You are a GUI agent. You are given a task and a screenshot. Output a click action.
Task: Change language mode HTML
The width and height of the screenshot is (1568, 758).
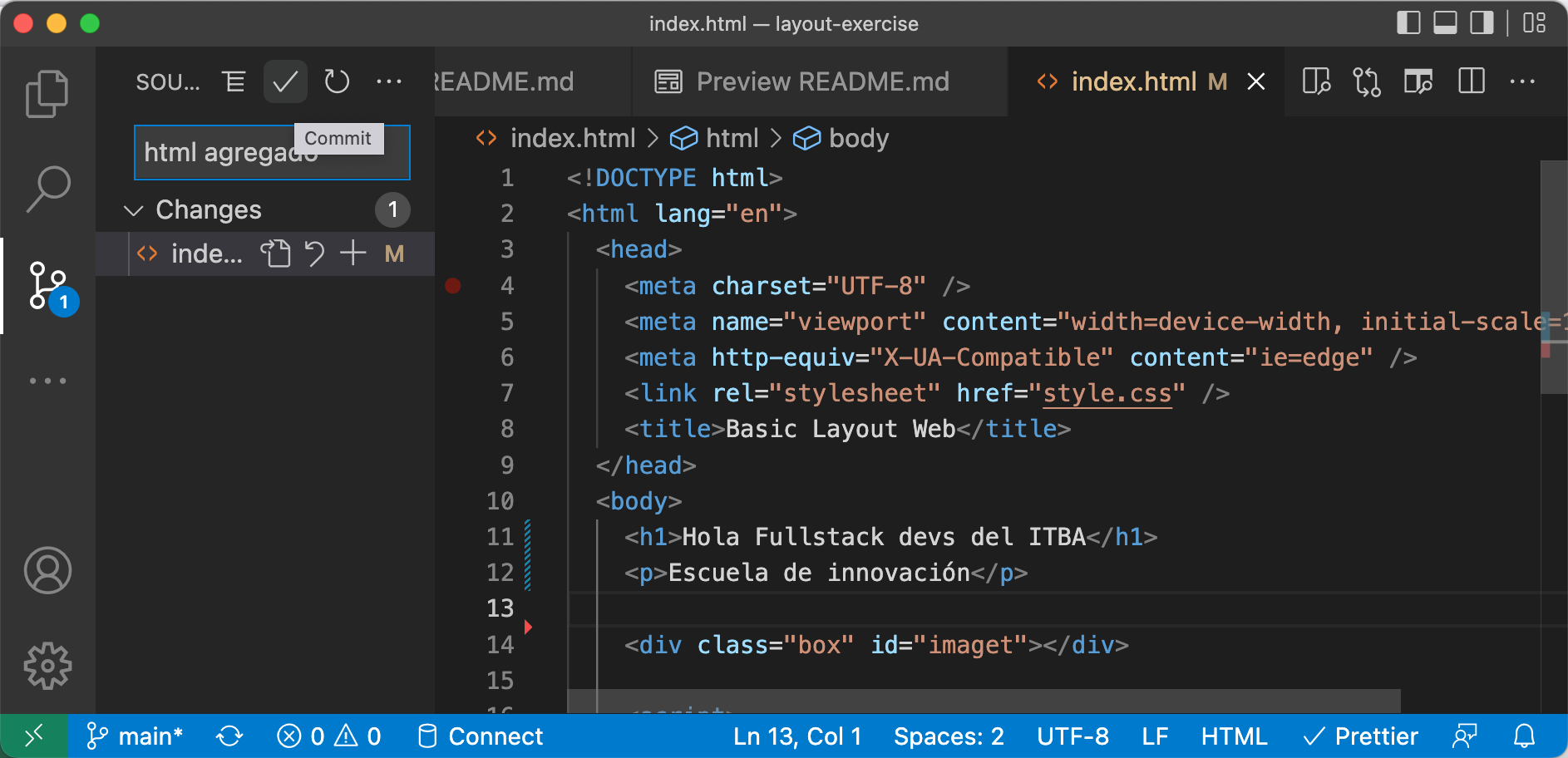pyautogui.click(x=1234, y=736)
